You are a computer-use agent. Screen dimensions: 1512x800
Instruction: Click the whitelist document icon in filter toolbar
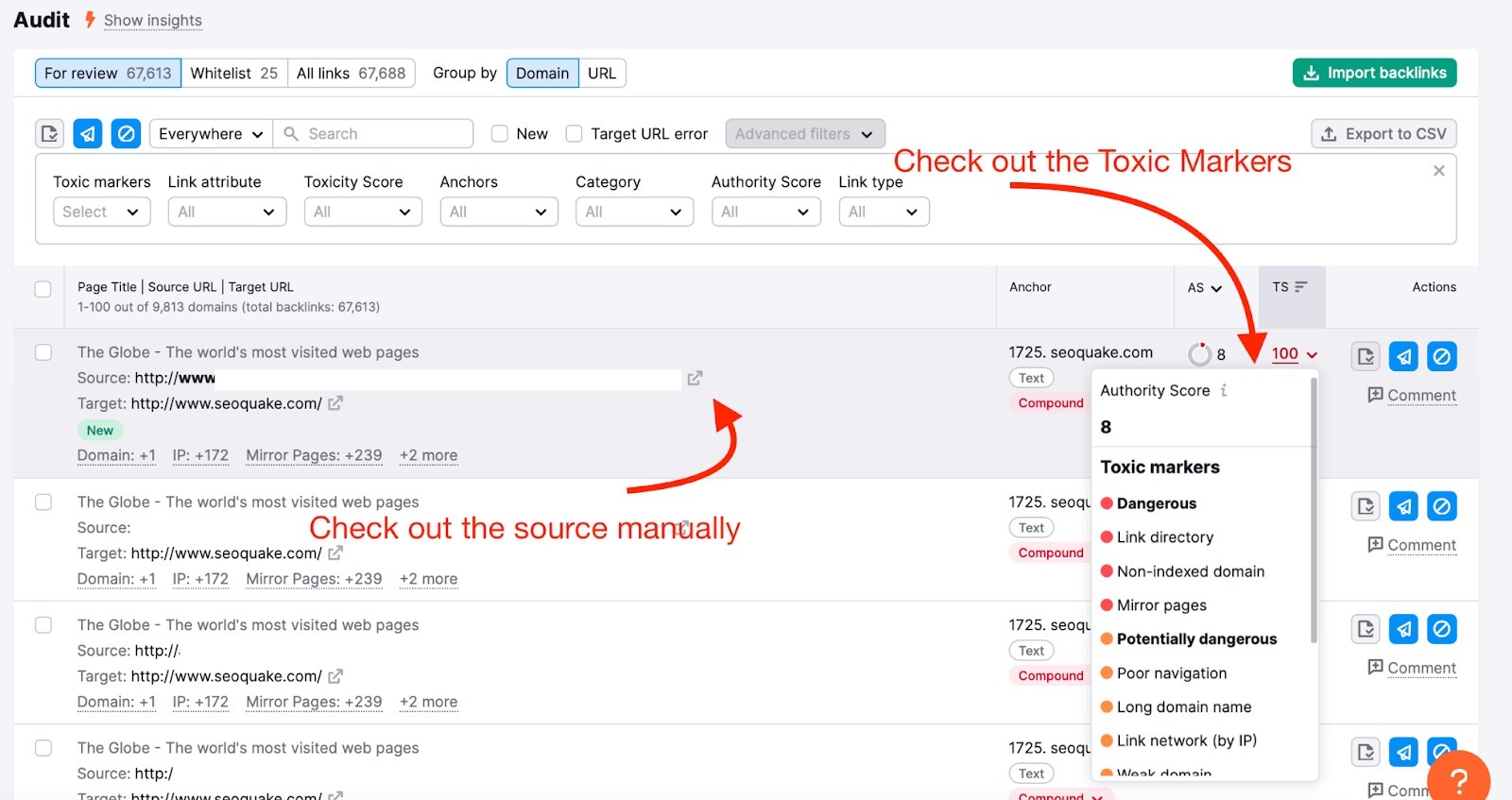click(50, 134)
